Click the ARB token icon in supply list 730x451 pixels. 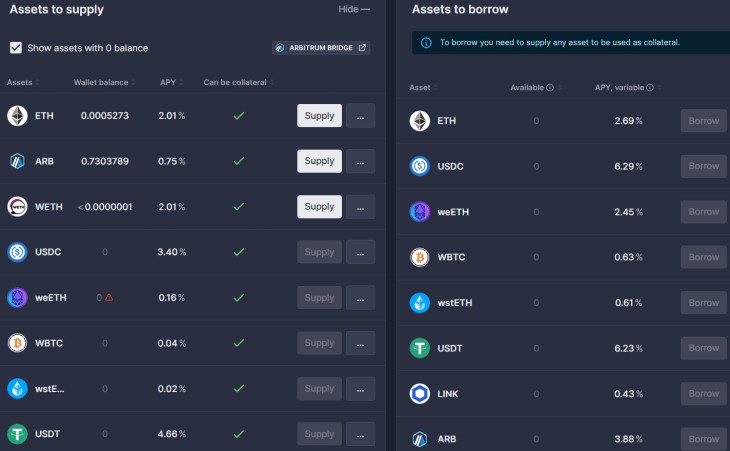point(18,161)
